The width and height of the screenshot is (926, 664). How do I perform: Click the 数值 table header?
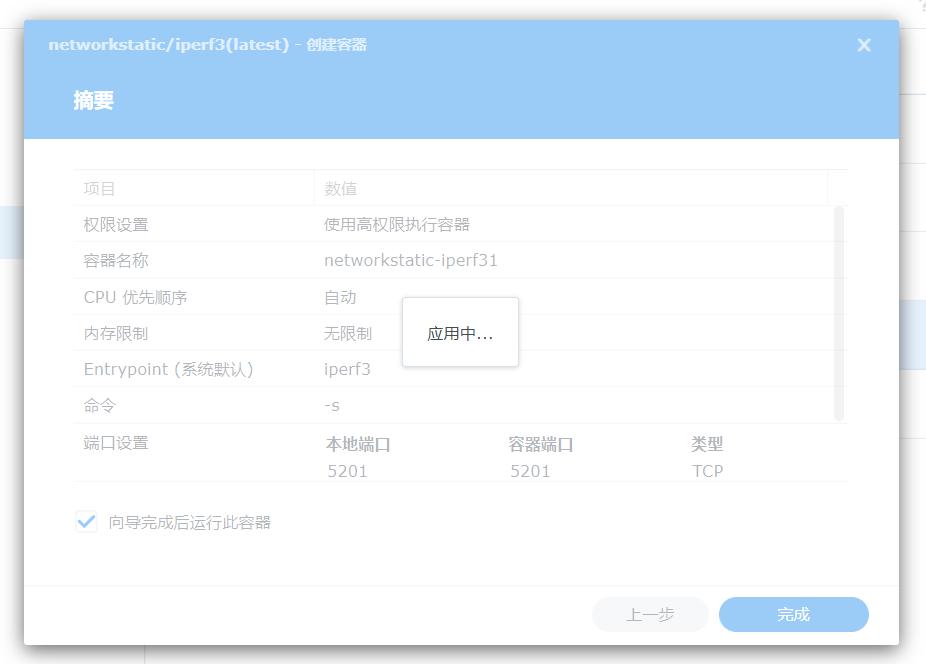point(339,188)
